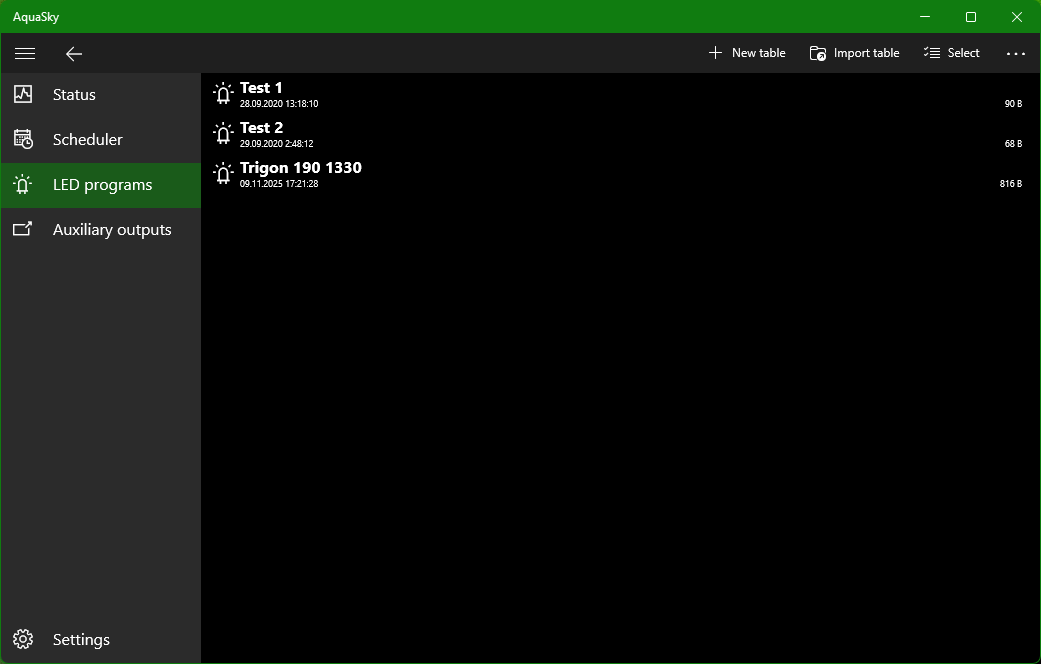Click the Status chart icon
Screen dimensions: 1041x664
[x=23, y=94]
